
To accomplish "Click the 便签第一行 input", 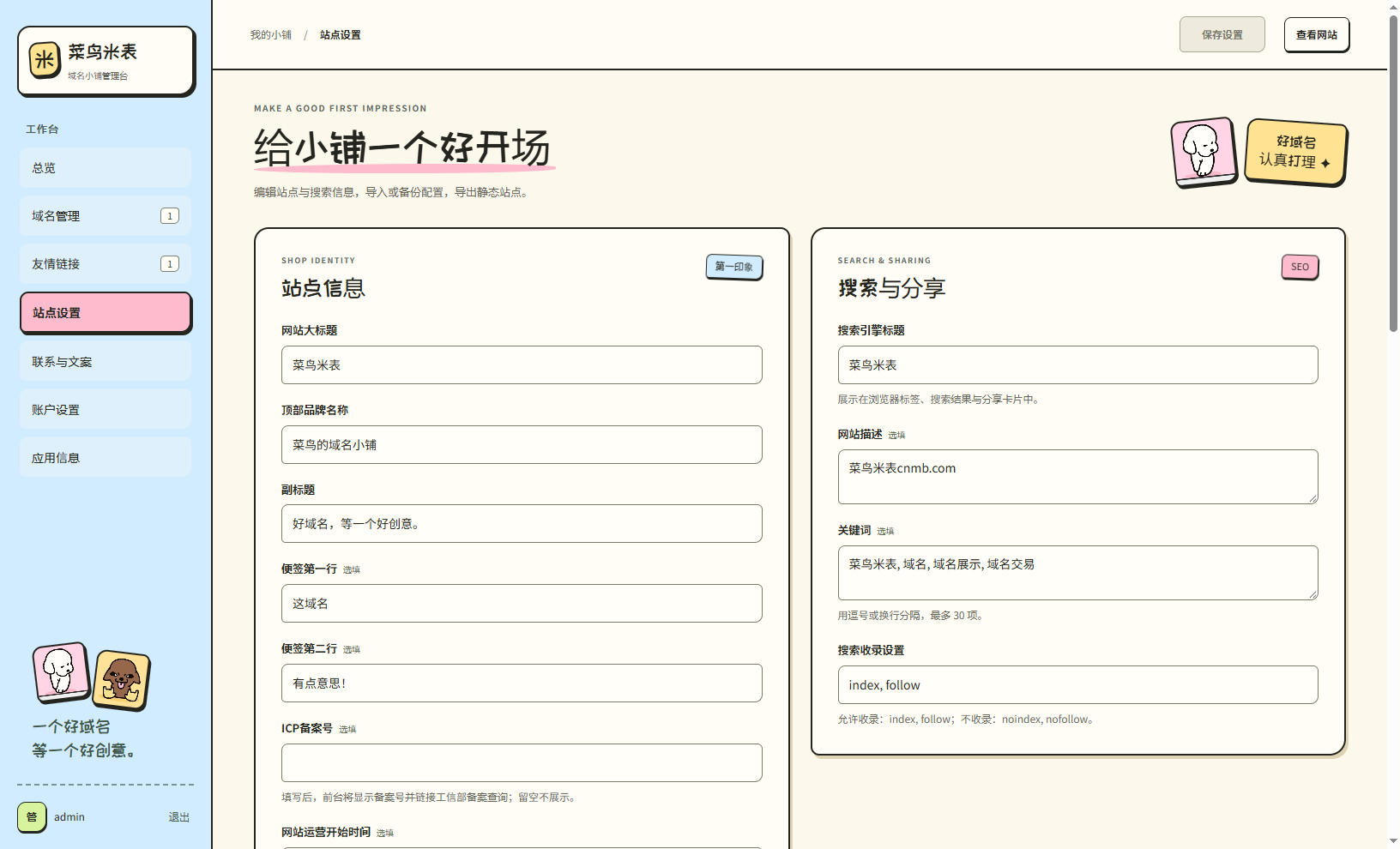I will pyautogui.click(x=522, y=603).
